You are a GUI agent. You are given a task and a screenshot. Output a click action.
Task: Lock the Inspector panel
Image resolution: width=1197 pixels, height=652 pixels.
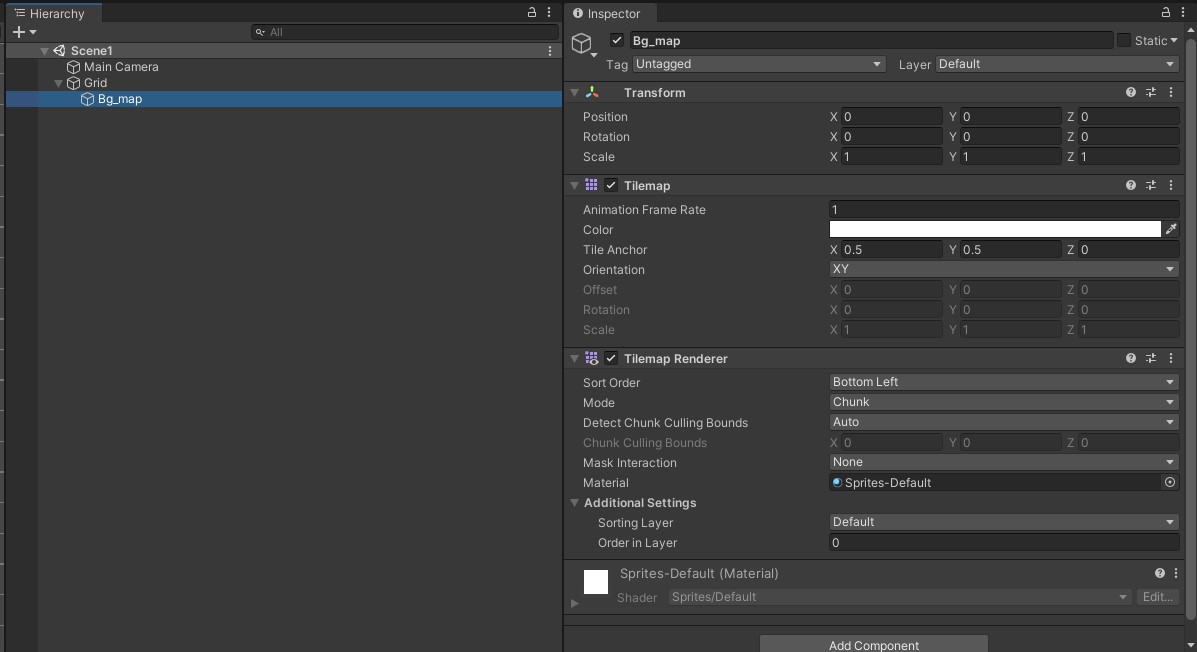pos(1166,12)
